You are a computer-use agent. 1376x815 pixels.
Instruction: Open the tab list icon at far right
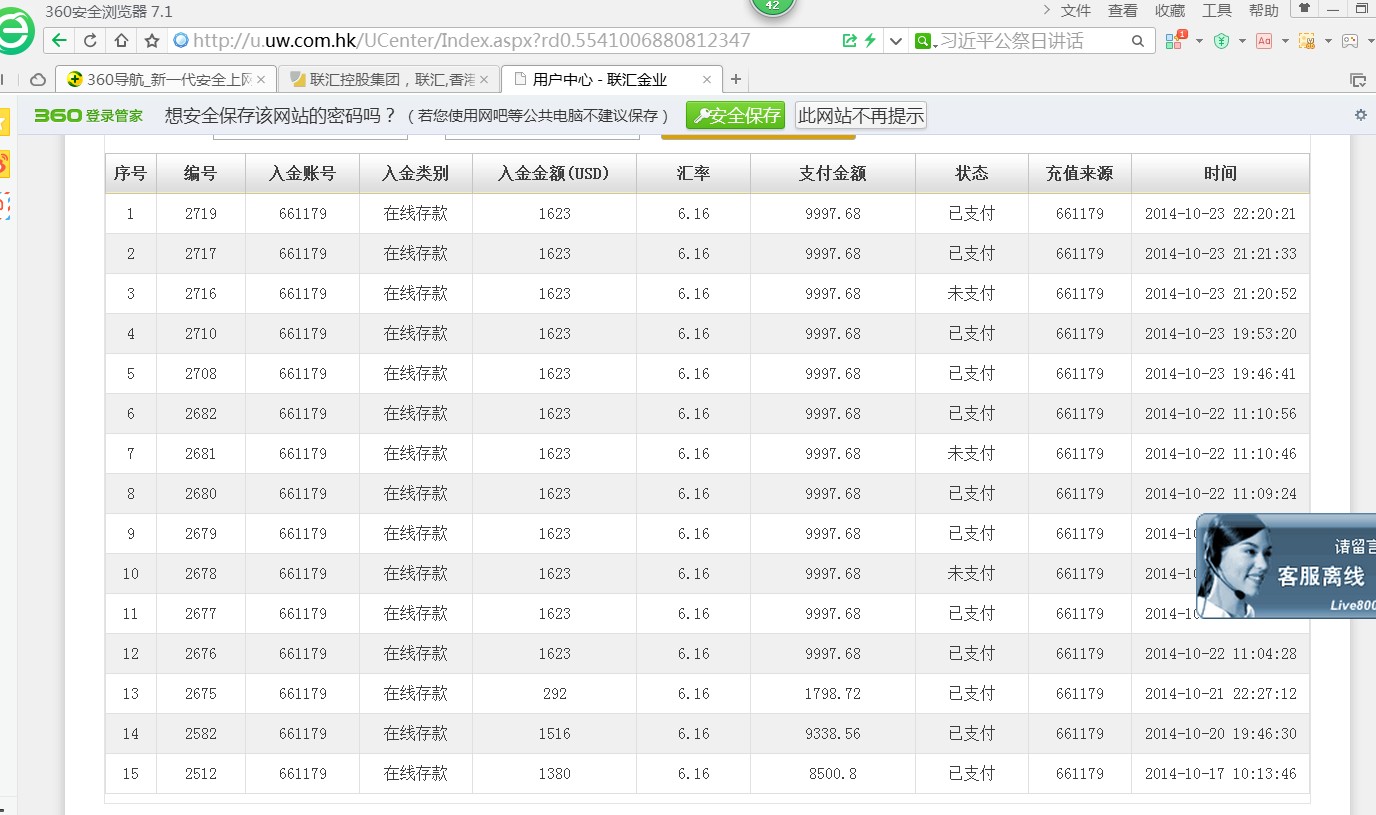coord(1358,80)
